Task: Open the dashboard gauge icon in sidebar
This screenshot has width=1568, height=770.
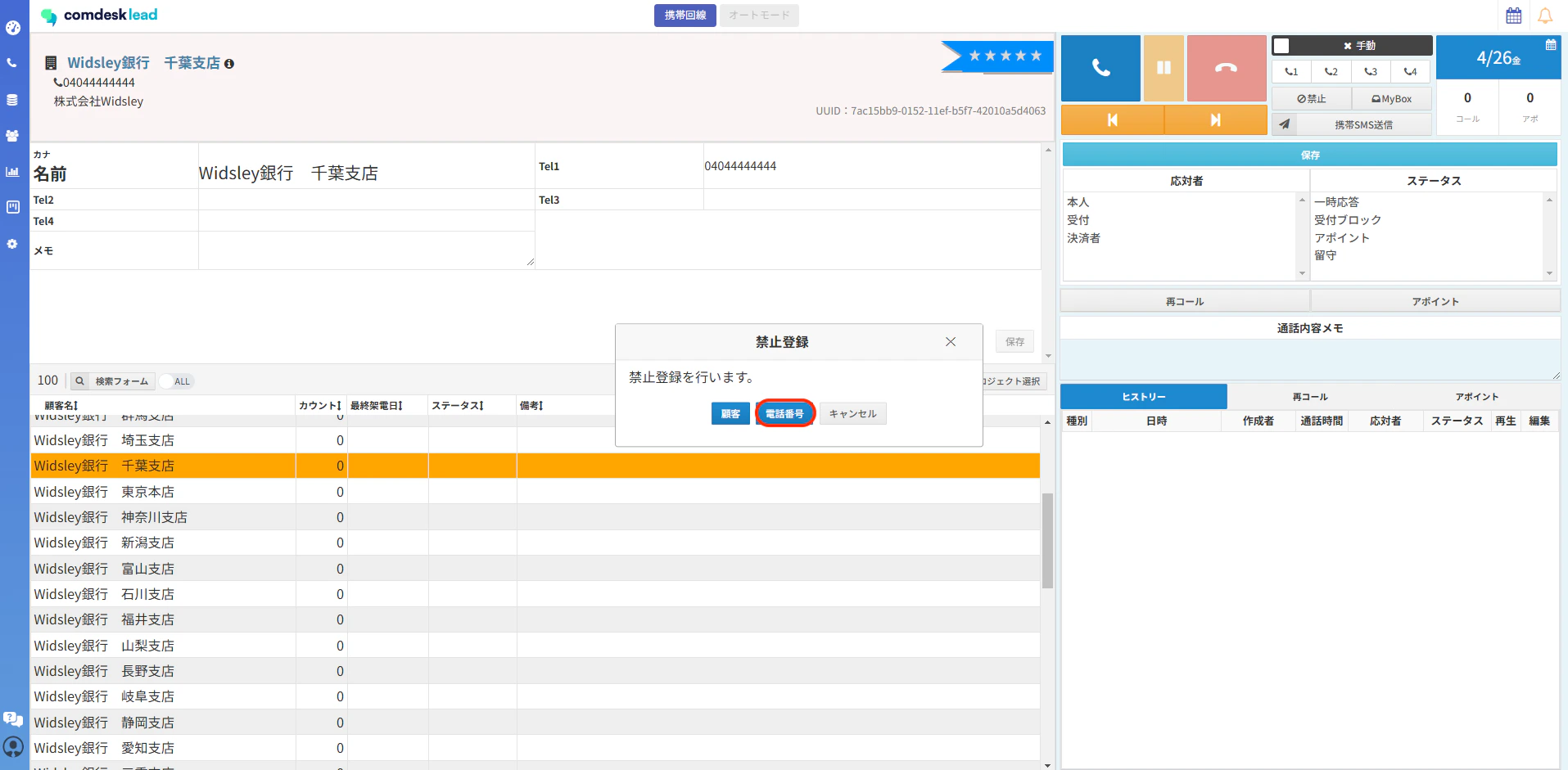Action: (x=12, y=27)
